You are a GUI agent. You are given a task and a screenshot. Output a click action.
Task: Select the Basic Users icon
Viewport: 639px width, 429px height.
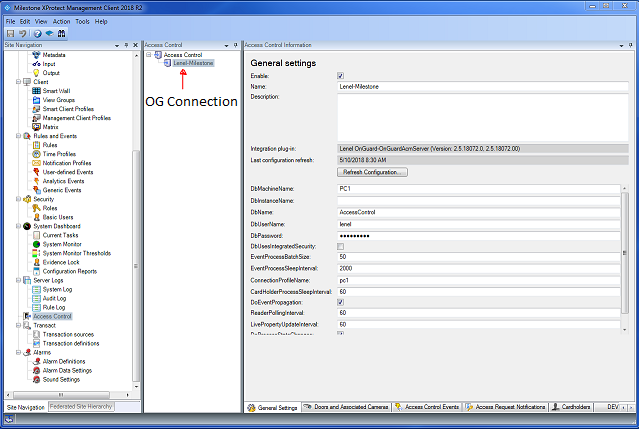coord(36,217)
